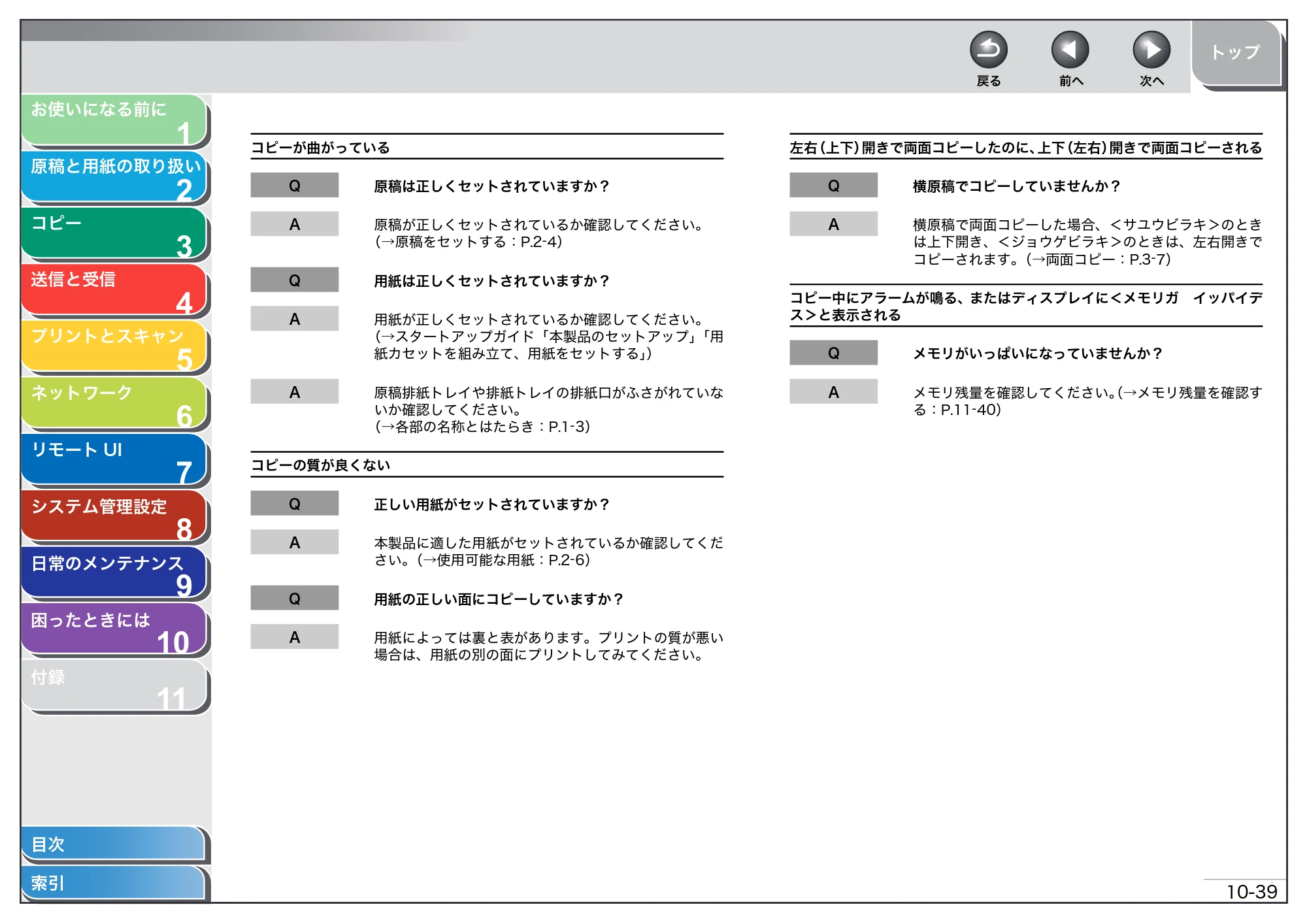Open chapter 1 お使いになる前に
1307x924 pixels.
click(114, 120)
